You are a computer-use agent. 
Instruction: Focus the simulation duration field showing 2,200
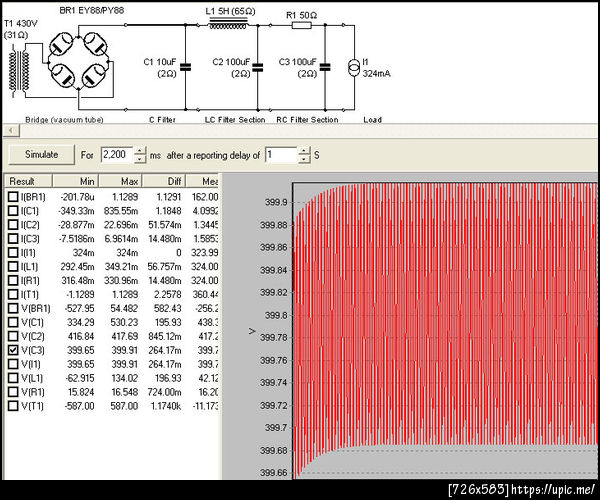coord(117,155)
